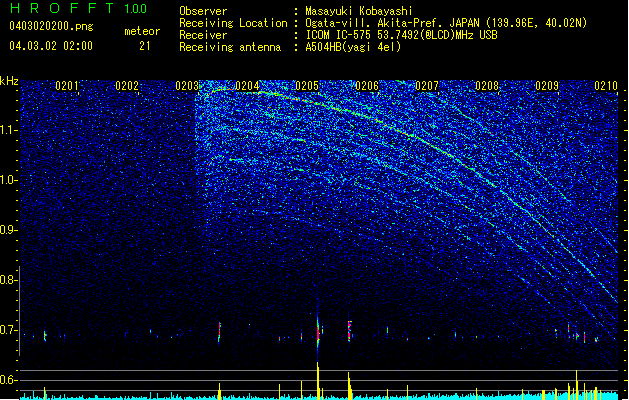Click the 0205 time marker
The width and height of the screenshot is (629, 400).
307,86
